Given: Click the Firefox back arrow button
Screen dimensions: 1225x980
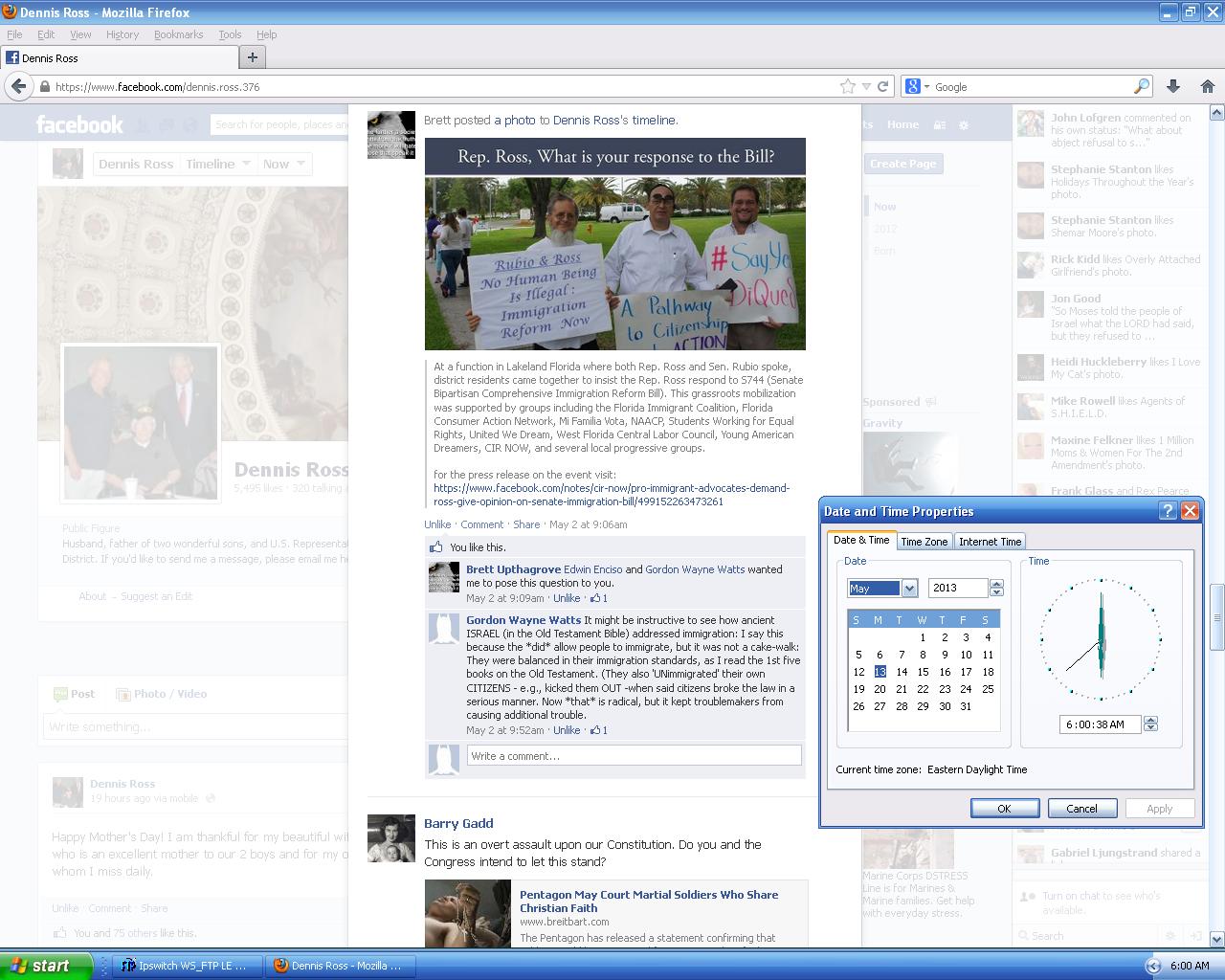Looking at the screenshot, I should point(18,86).
